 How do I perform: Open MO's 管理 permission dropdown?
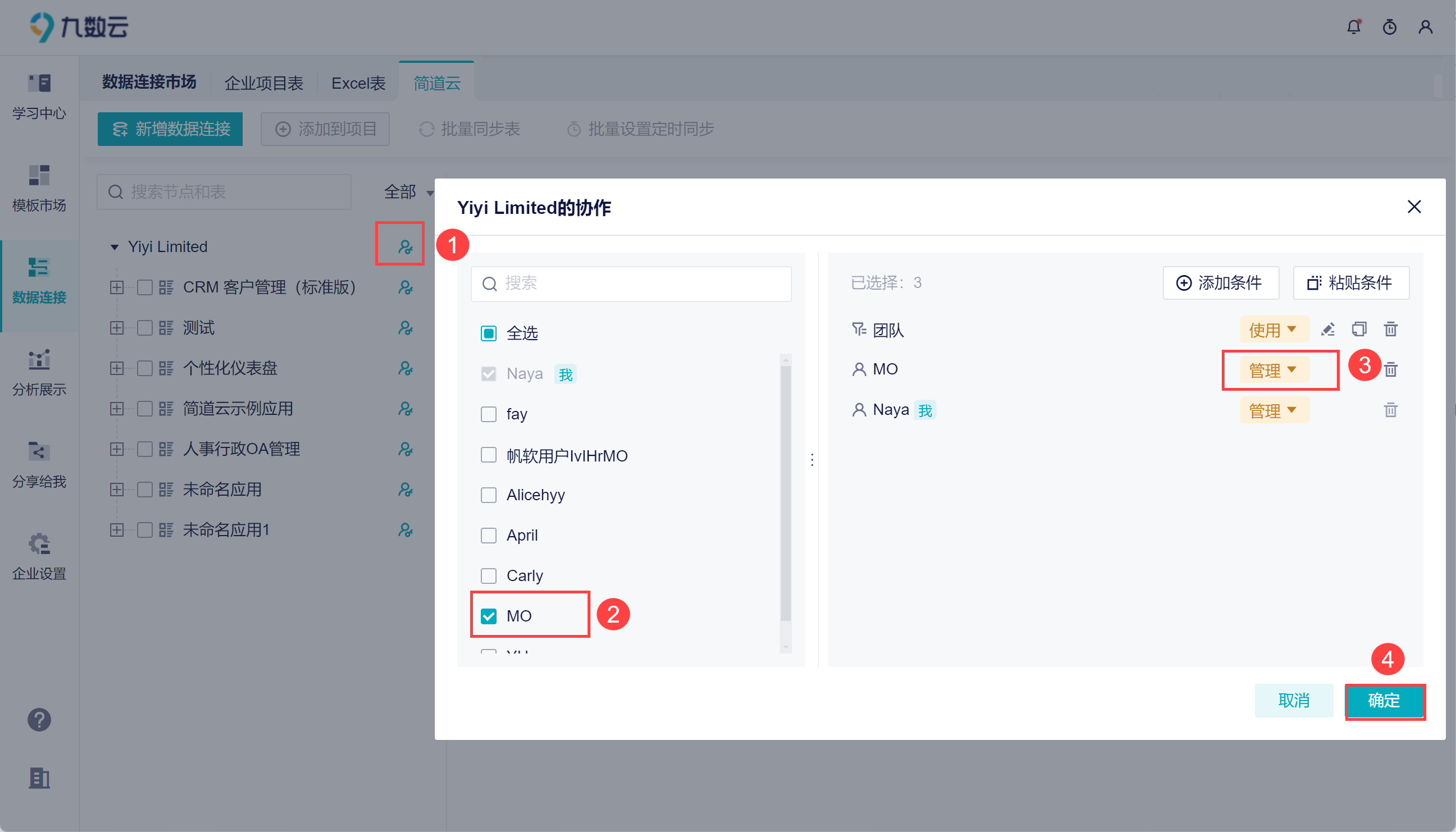pyautogui.click(x=1272, y=370)
